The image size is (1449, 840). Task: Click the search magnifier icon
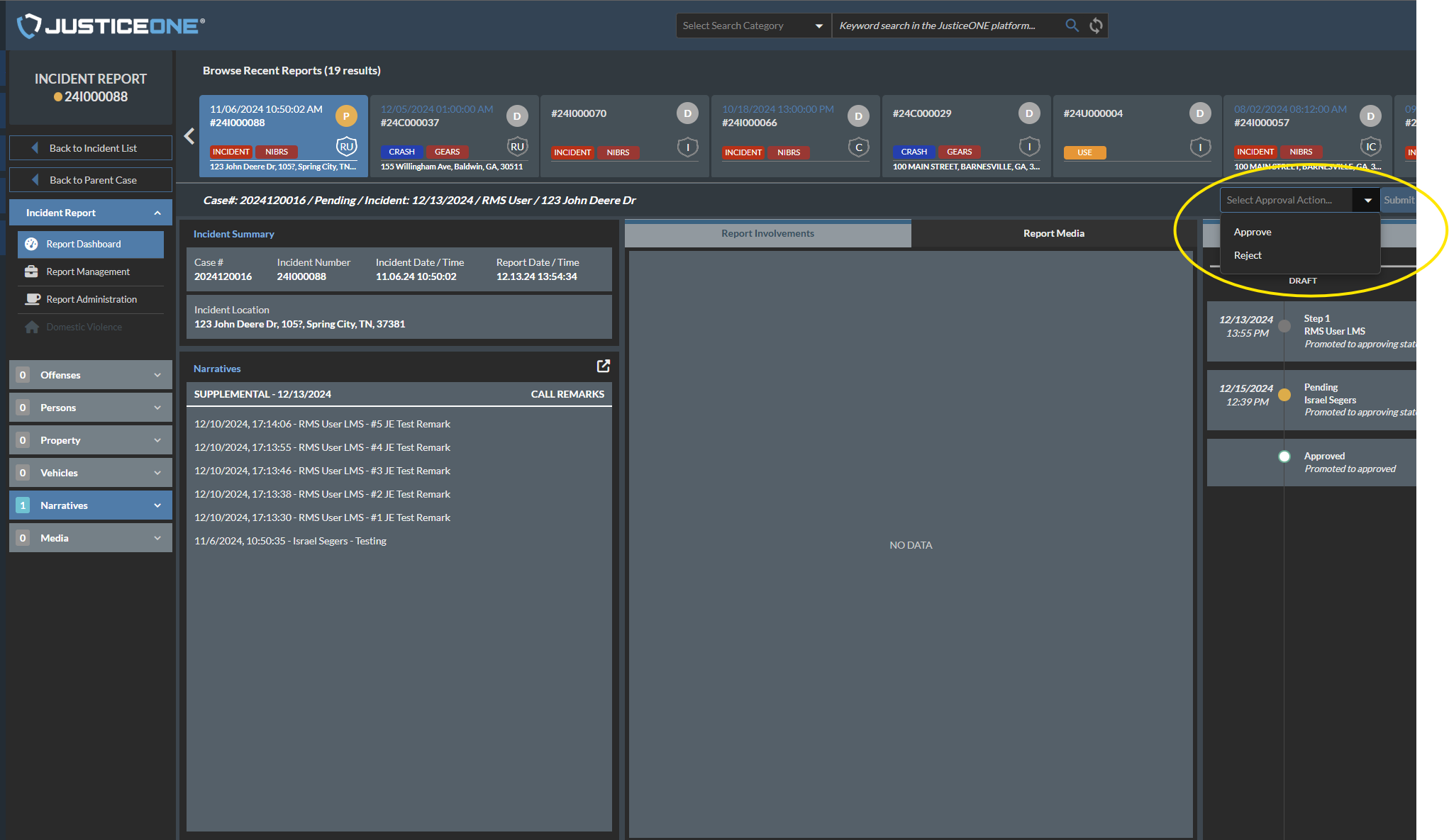pos(1072,26)
